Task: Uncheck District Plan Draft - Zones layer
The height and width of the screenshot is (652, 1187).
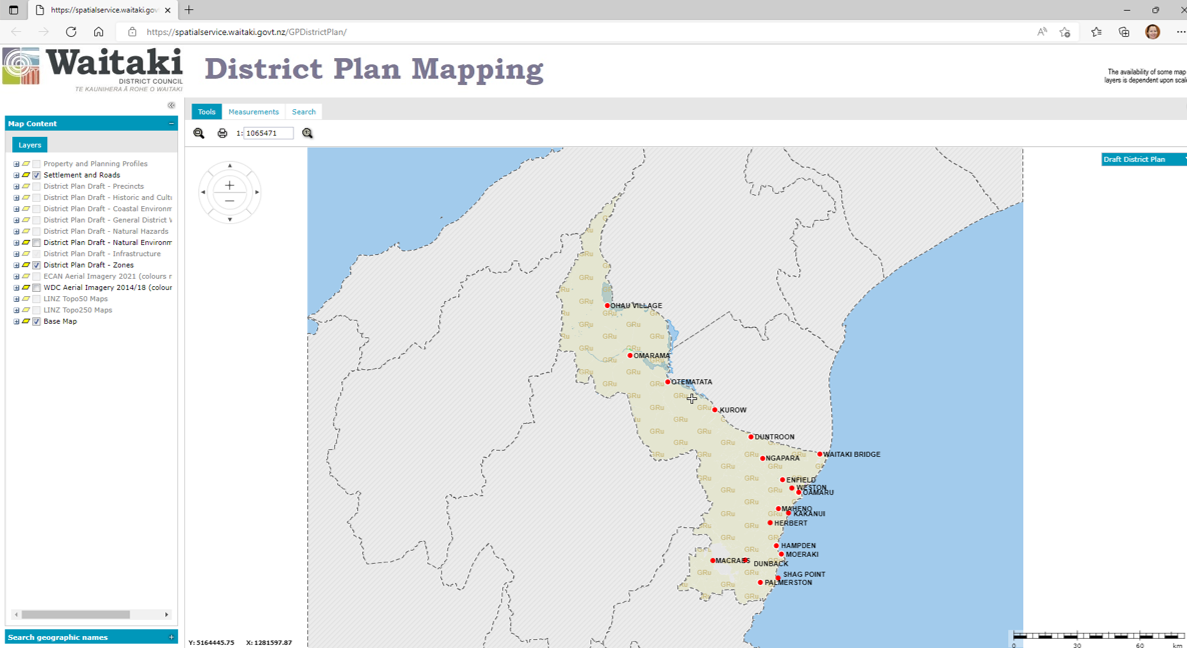Action: (36, 266)
